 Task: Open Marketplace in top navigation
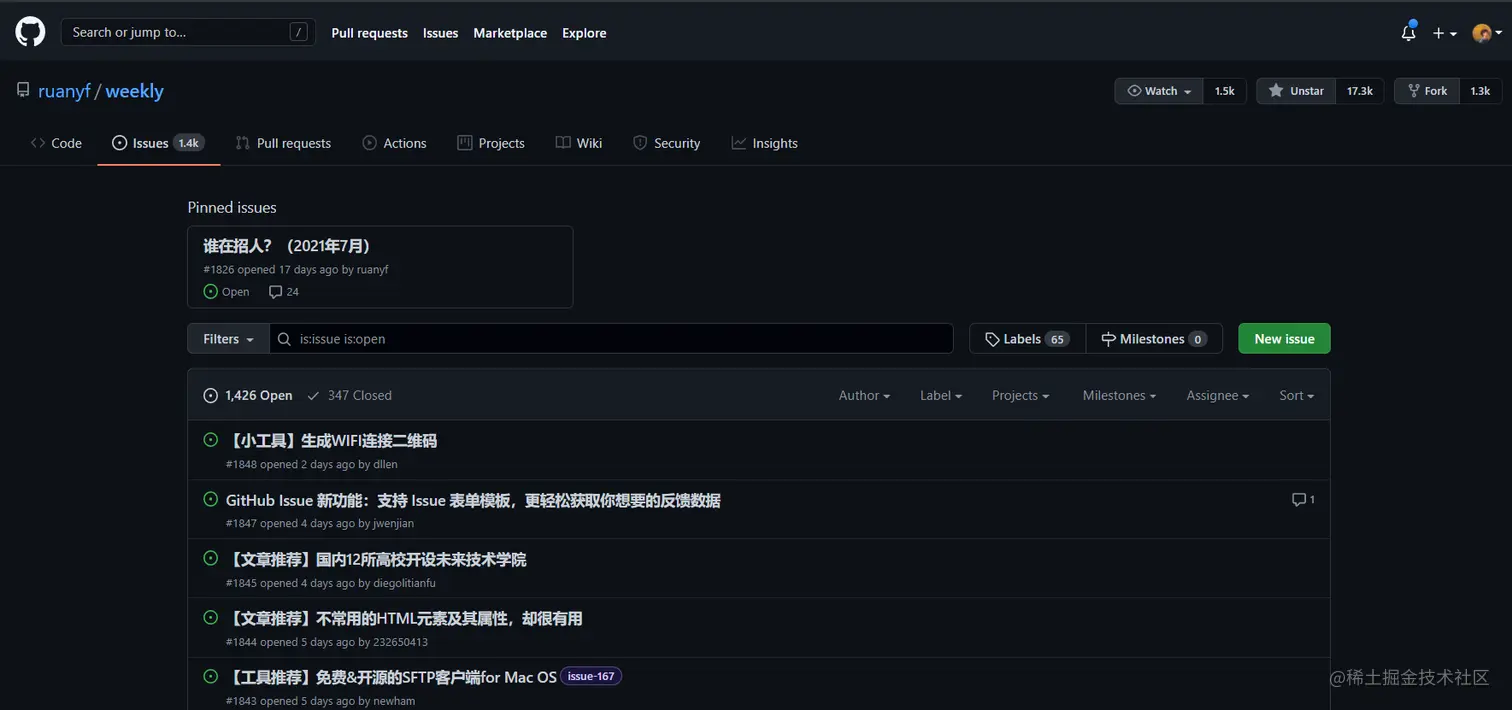pyautogui.click(x=510, y=33)
